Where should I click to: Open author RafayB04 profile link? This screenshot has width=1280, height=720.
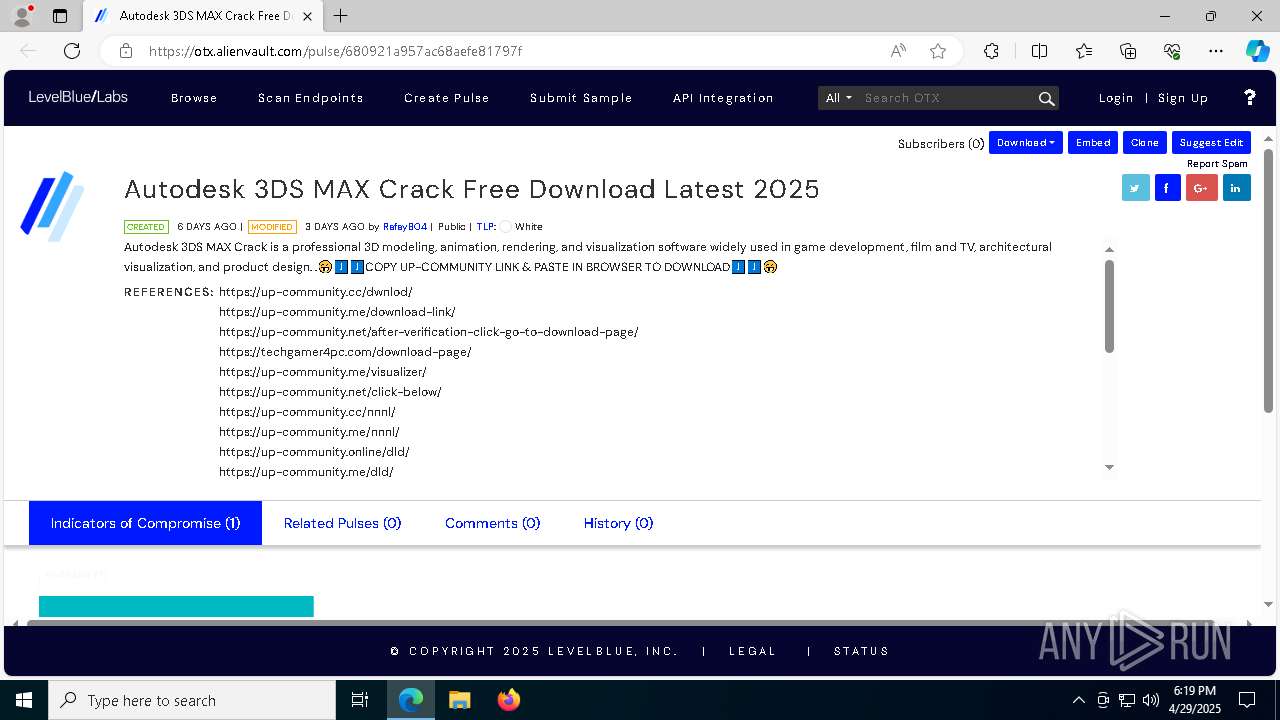pyautogui.click(x=405, y=227)
